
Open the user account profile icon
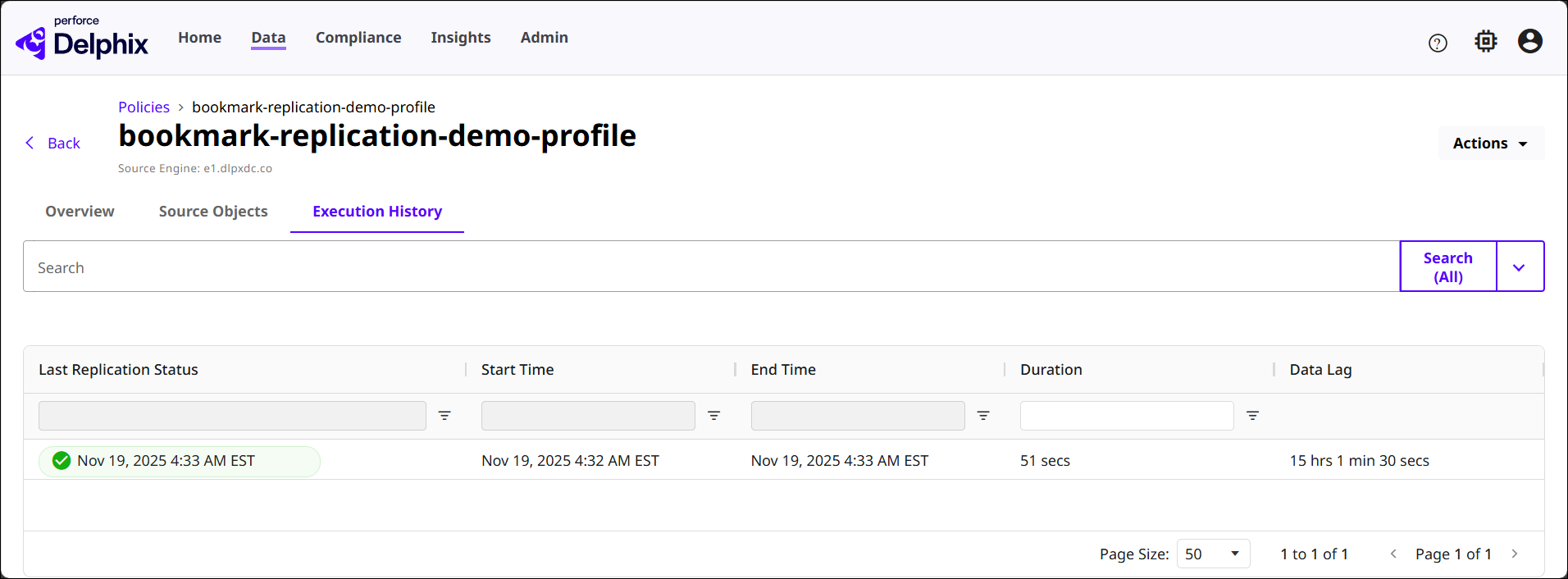tap(1529, 41)
